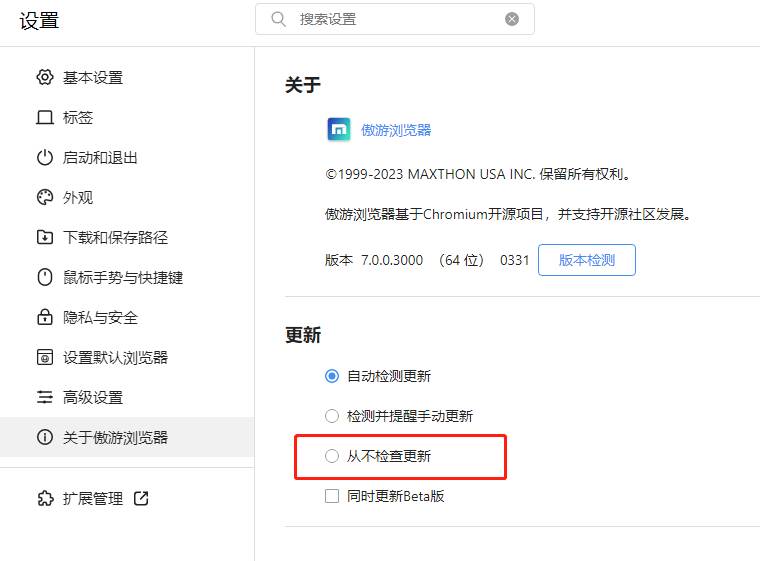Click the 版本检测 button
The image size is (760, 561).
pos(586,260)
